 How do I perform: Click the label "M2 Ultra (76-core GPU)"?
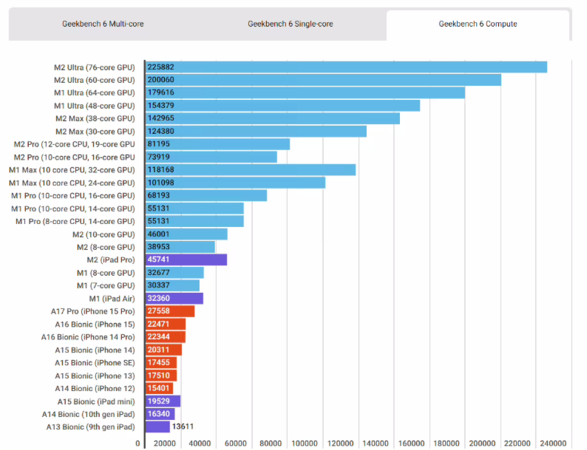(x=94, y=67)
